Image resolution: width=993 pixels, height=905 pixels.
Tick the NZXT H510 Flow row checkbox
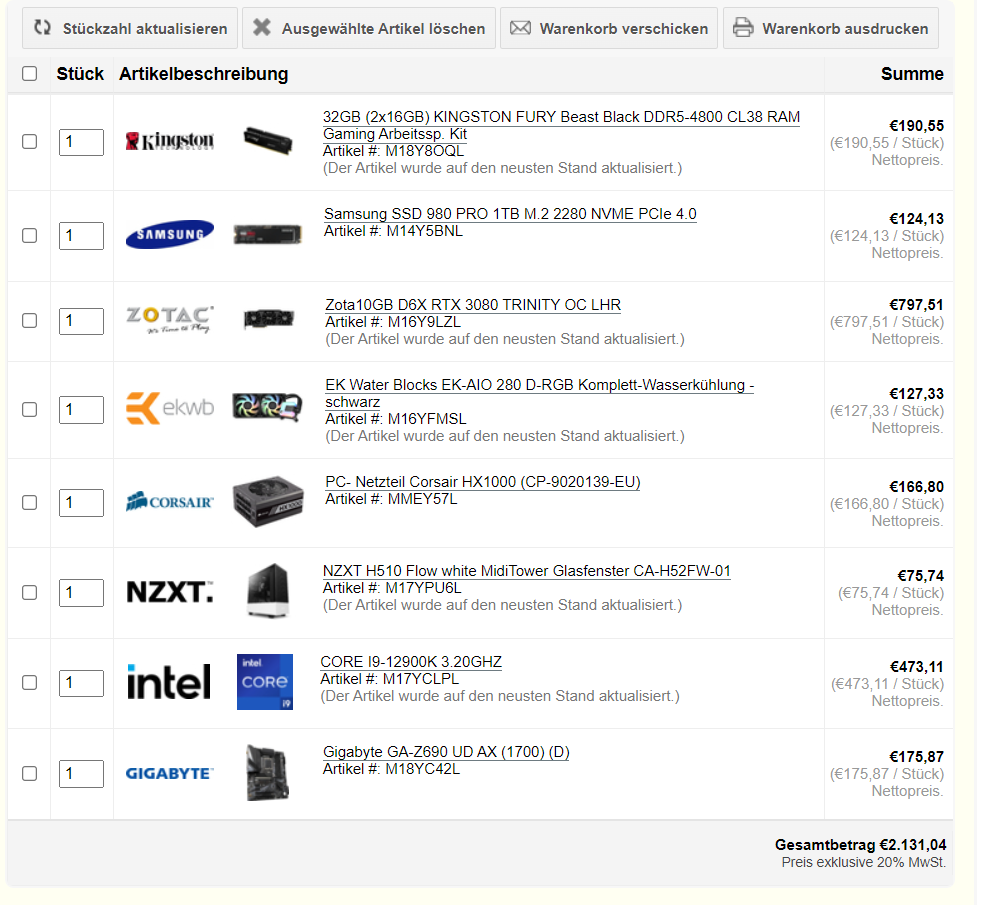pos(29,592)
